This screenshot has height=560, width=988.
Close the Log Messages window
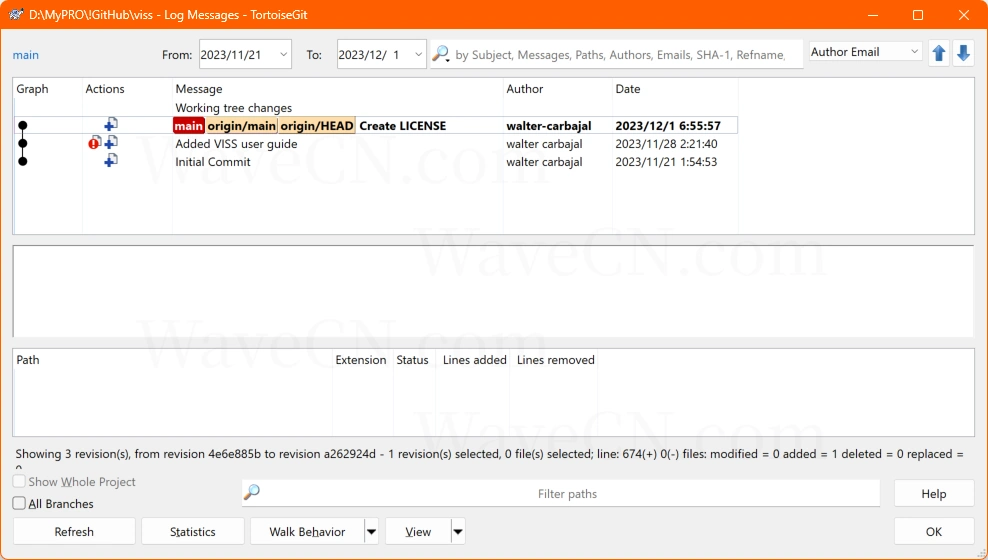point(964,14)
